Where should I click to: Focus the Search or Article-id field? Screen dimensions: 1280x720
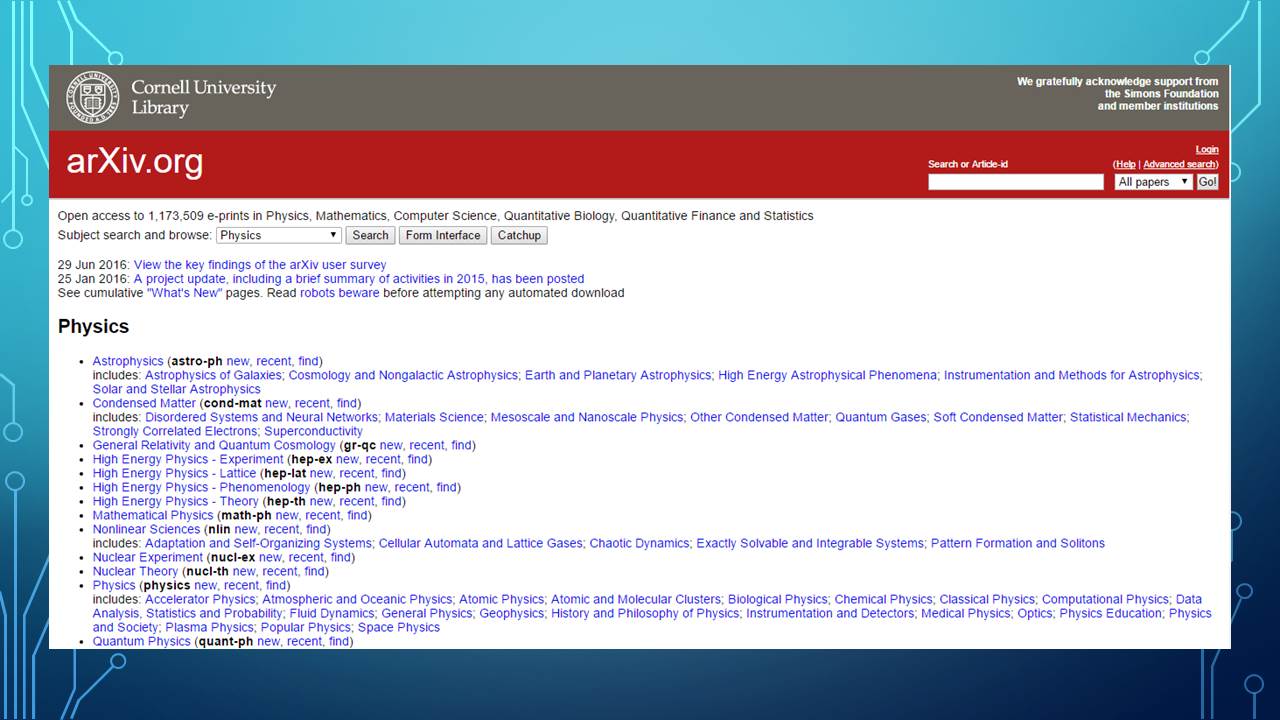1016,182
